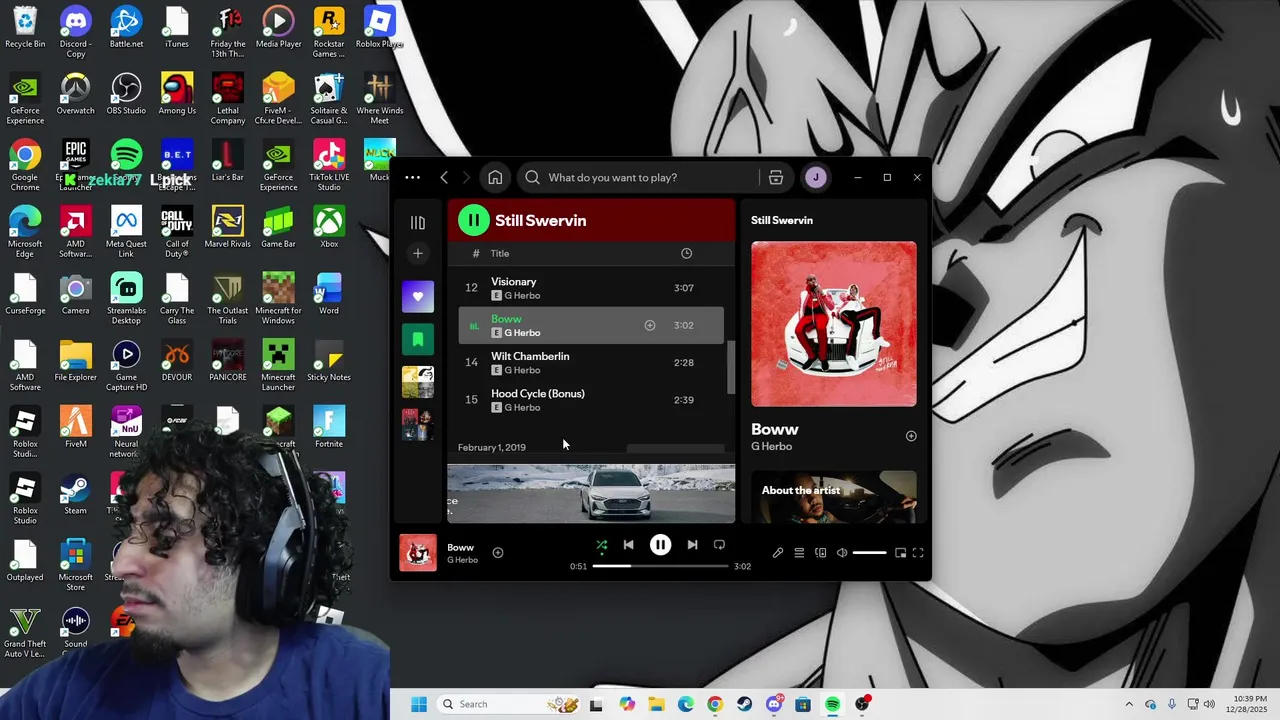Open Your Episodes green bookmark in sidebar
Viewport: 1280px width, 720px height.
pyautogui.click(x=418, y=339)
